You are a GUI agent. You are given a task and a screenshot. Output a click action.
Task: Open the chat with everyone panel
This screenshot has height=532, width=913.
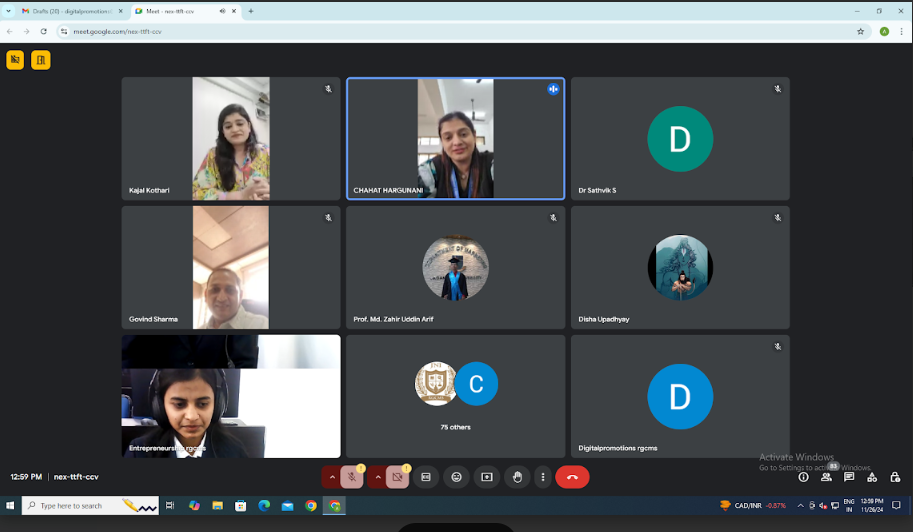coord(849,477)
